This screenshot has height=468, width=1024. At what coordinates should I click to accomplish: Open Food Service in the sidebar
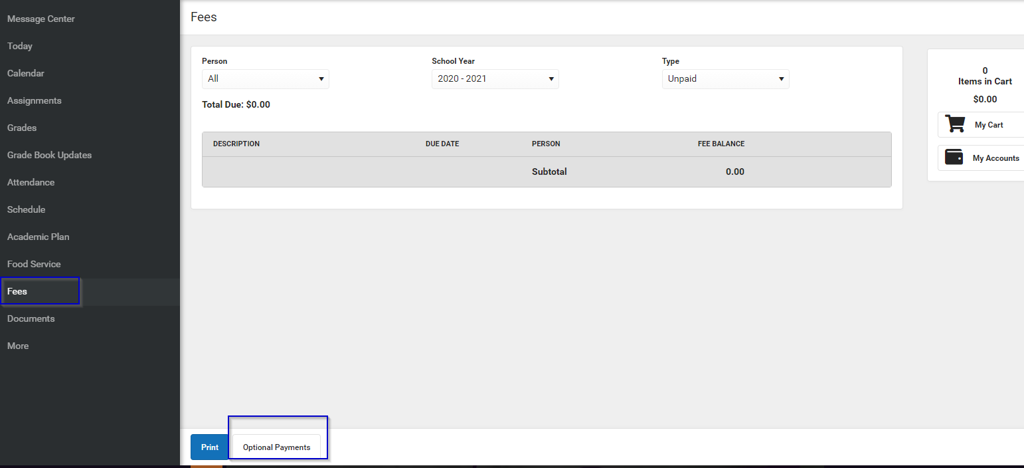coord(34,264)
